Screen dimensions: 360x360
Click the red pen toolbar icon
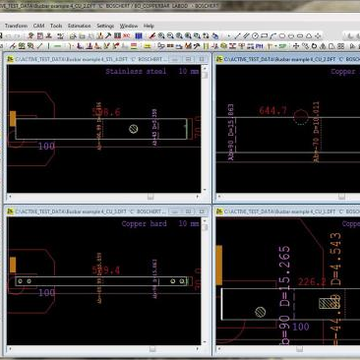[152, 36]
